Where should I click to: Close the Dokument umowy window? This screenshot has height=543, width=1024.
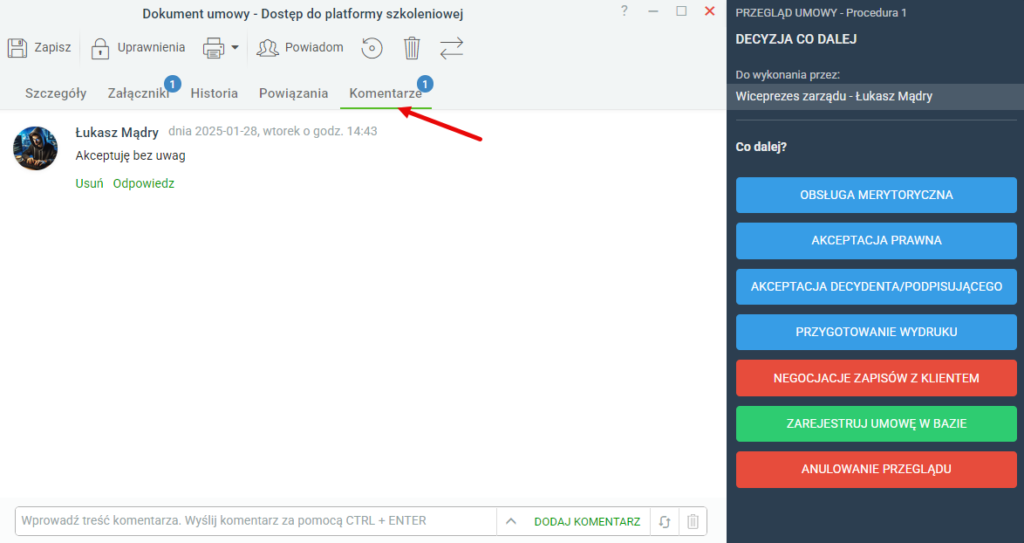[x=709, y=11]
